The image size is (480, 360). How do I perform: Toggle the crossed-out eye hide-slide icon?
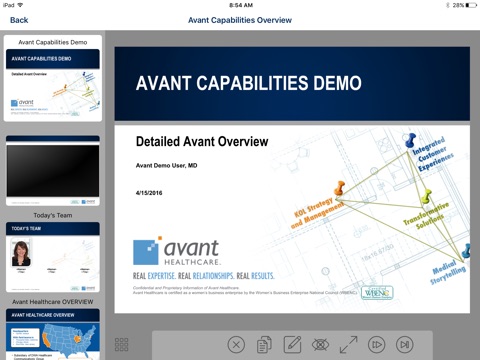(320, 344)
